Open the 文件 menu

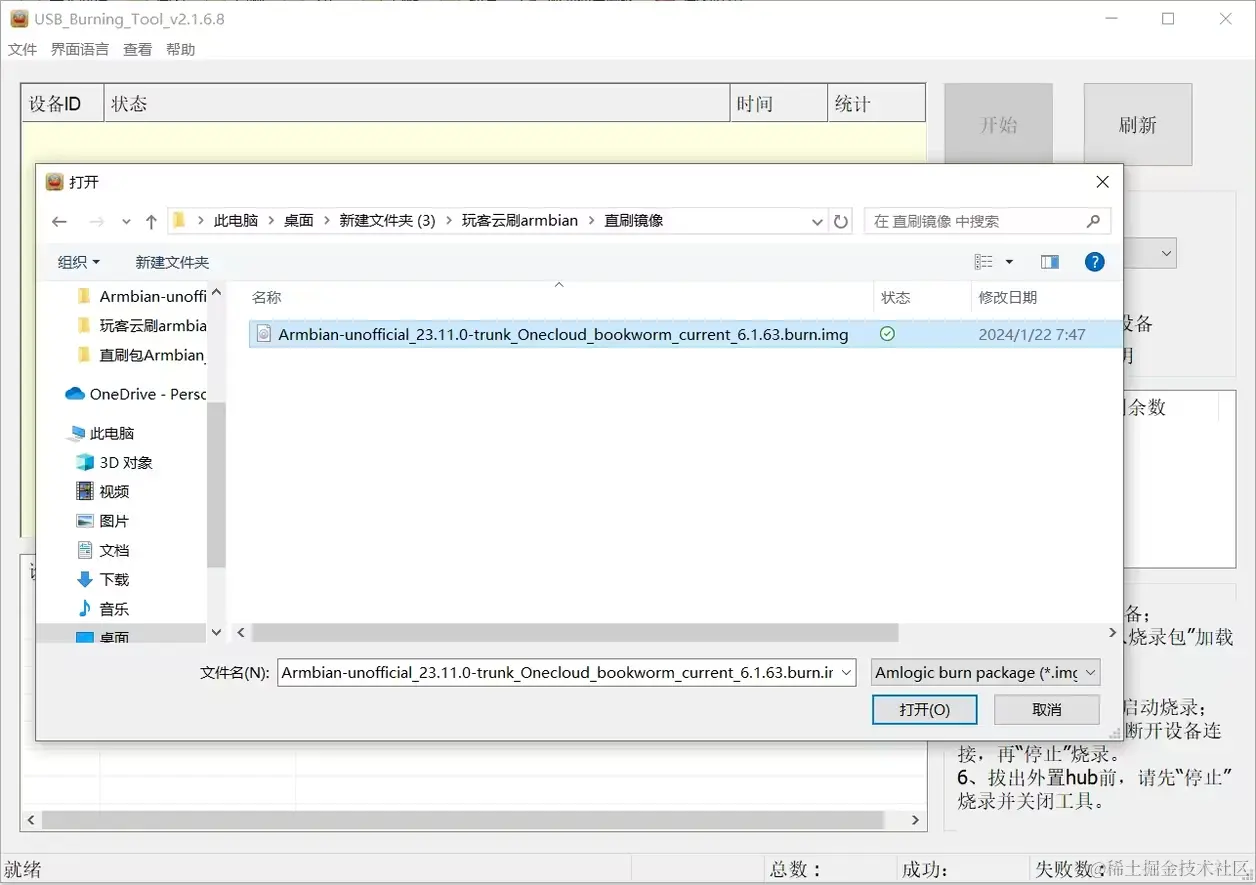(x=22, y=49)
